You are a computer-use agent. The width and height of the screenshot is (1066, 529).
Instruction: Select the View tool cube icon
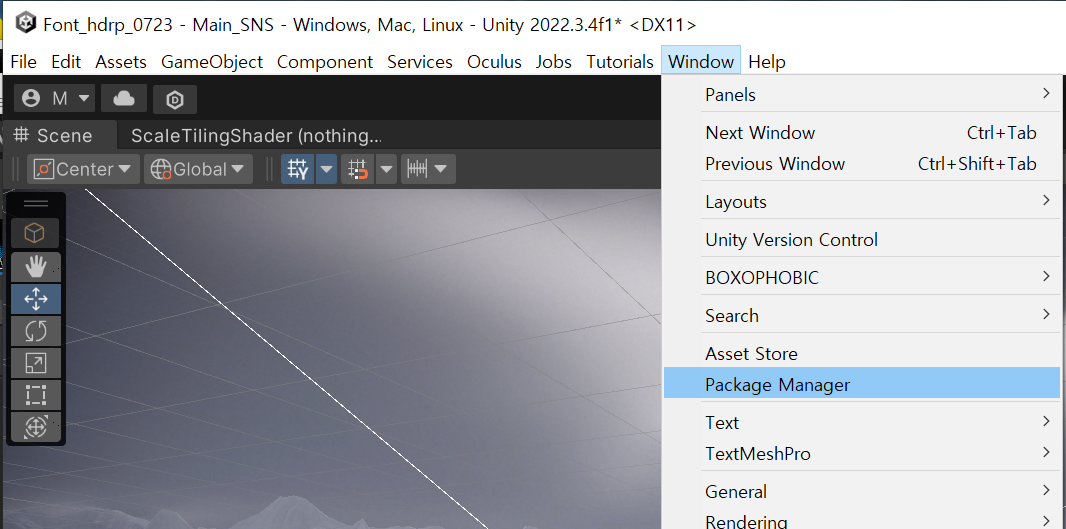pyautogui.click(x=35, y=233)
